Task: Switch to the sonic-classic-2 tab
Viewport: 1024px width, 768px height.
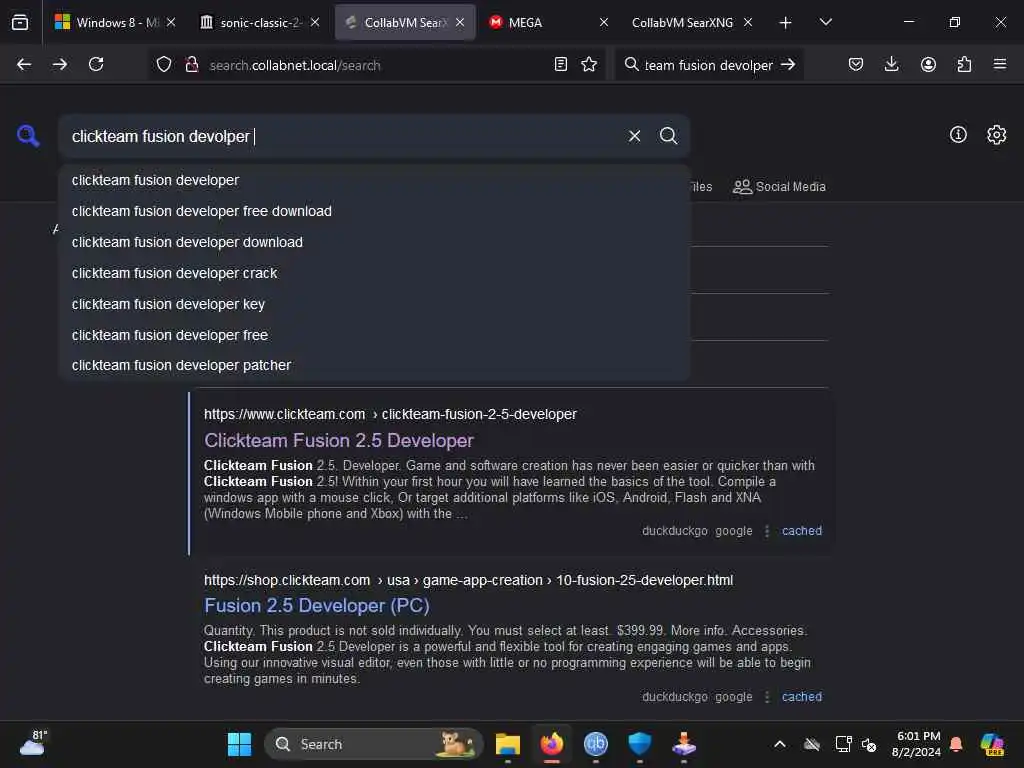Action: (x=259, y=22)
